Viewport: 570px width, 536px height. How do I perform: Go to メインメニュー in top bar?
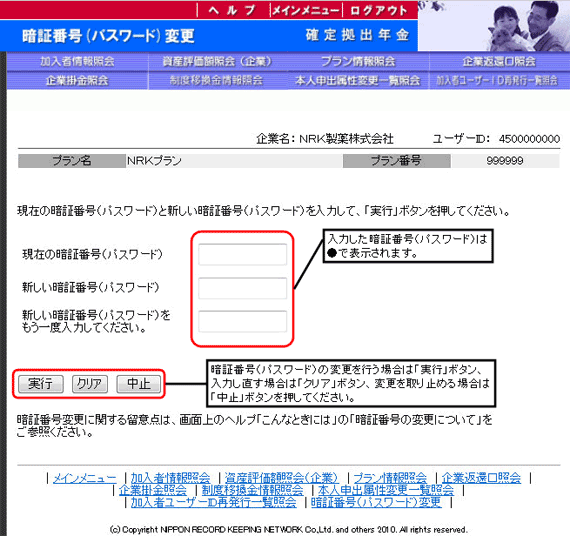306,10
